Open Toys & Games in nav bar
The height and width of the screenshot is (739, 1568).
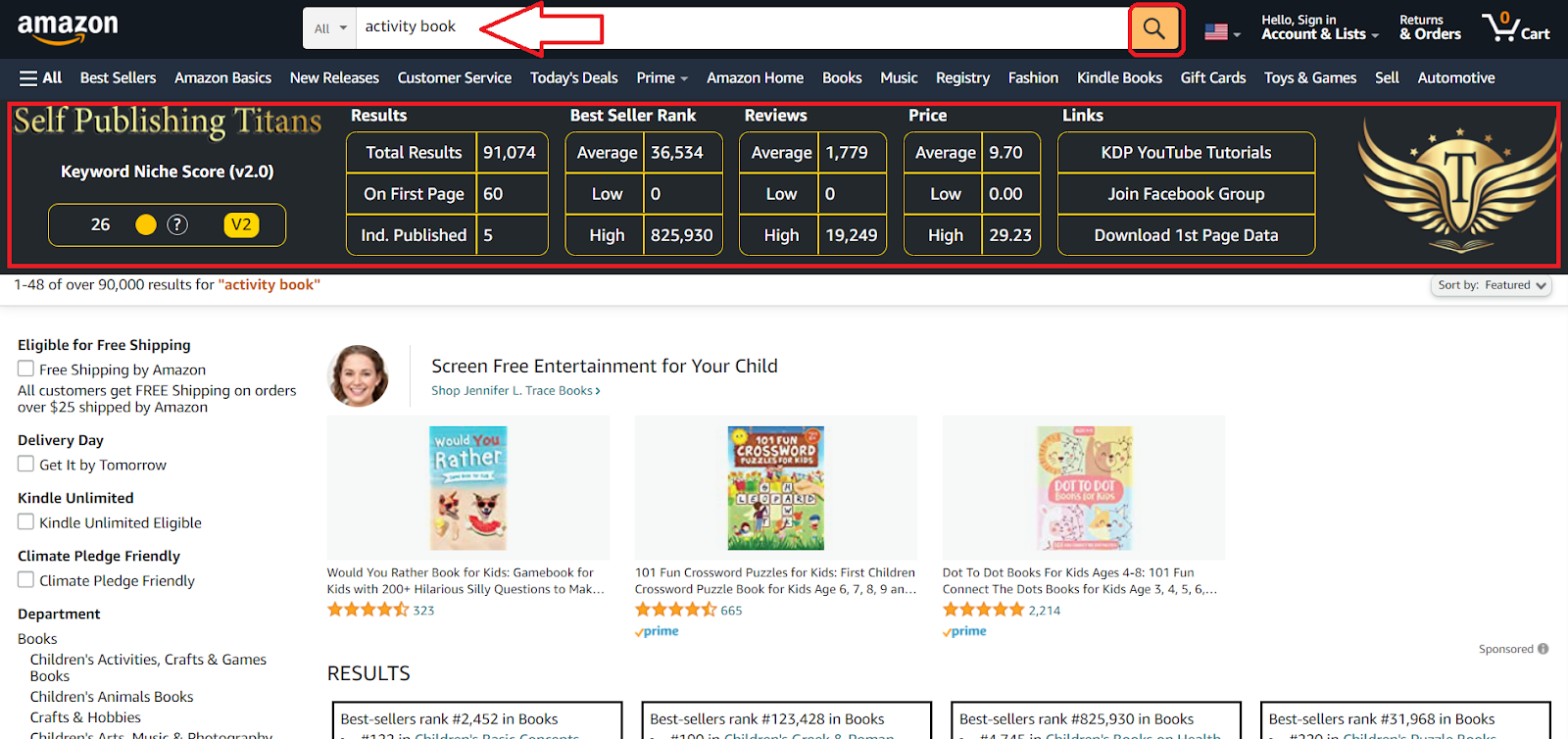click(x=1310, y=77)
